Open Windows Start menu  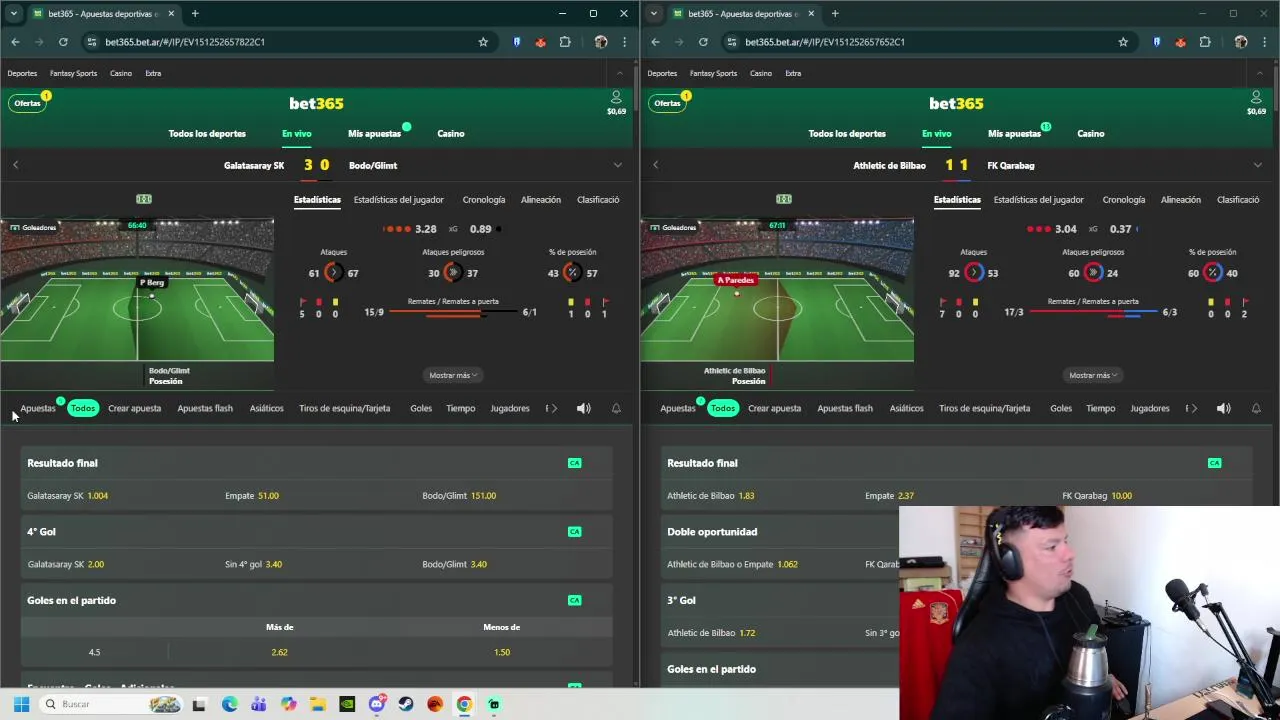click(x=21, y=704)
